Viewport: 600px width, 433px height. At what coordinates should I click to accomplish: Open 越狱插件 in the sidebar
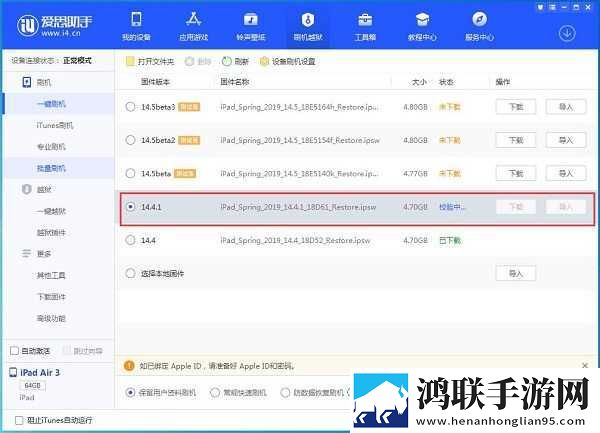point(51,232)
